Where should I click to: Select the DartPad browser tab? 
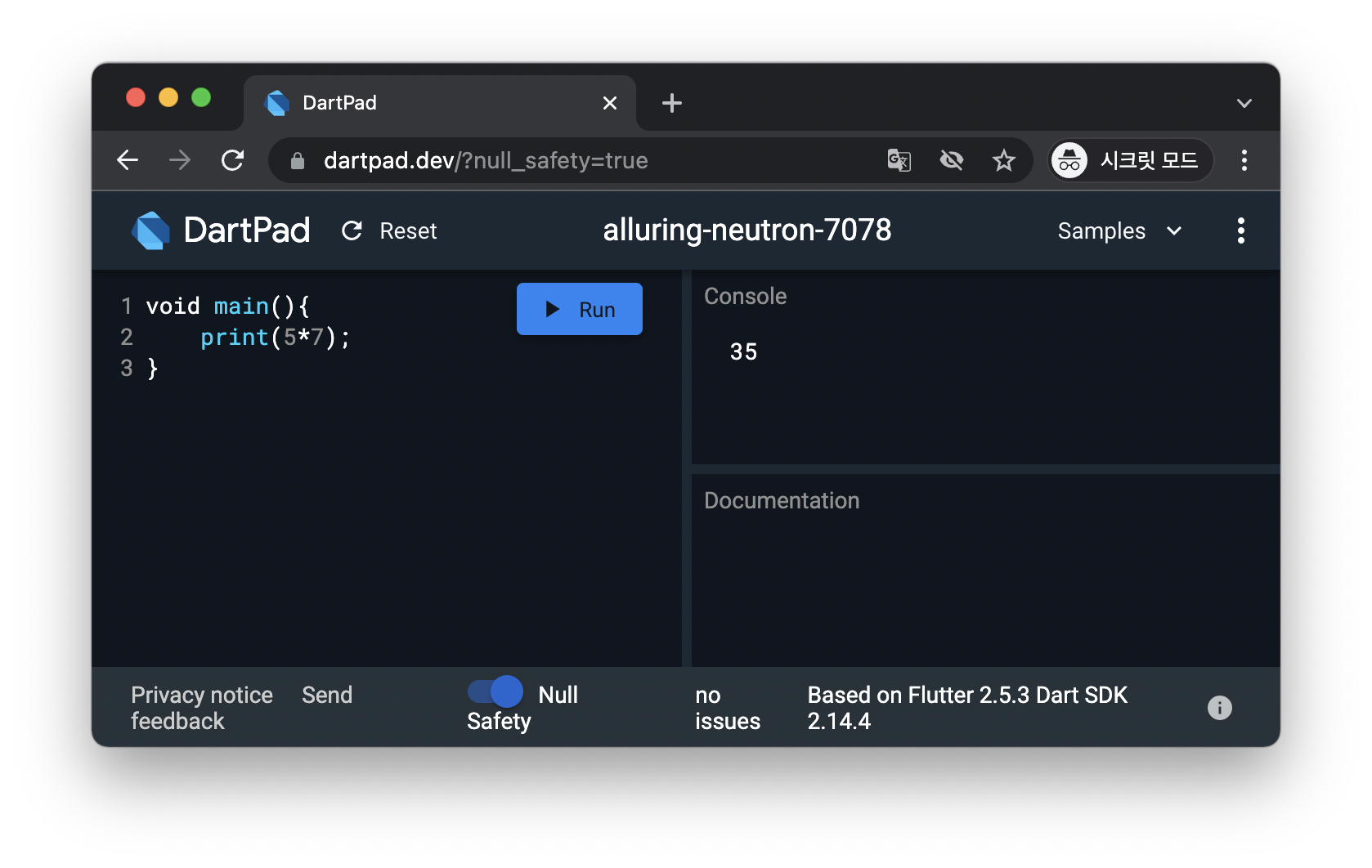click(440, 103)
